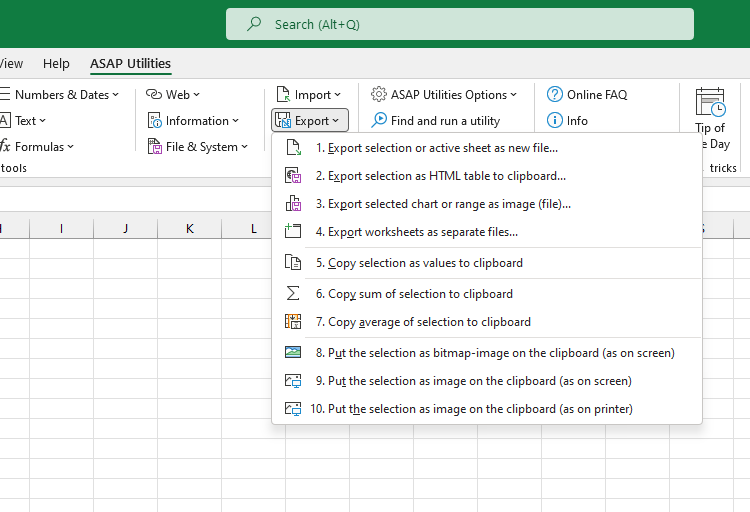The width and height of the screenshot is (750, 512).
Task: Click the bitmap landscape image icon
Action: (293, 352)
